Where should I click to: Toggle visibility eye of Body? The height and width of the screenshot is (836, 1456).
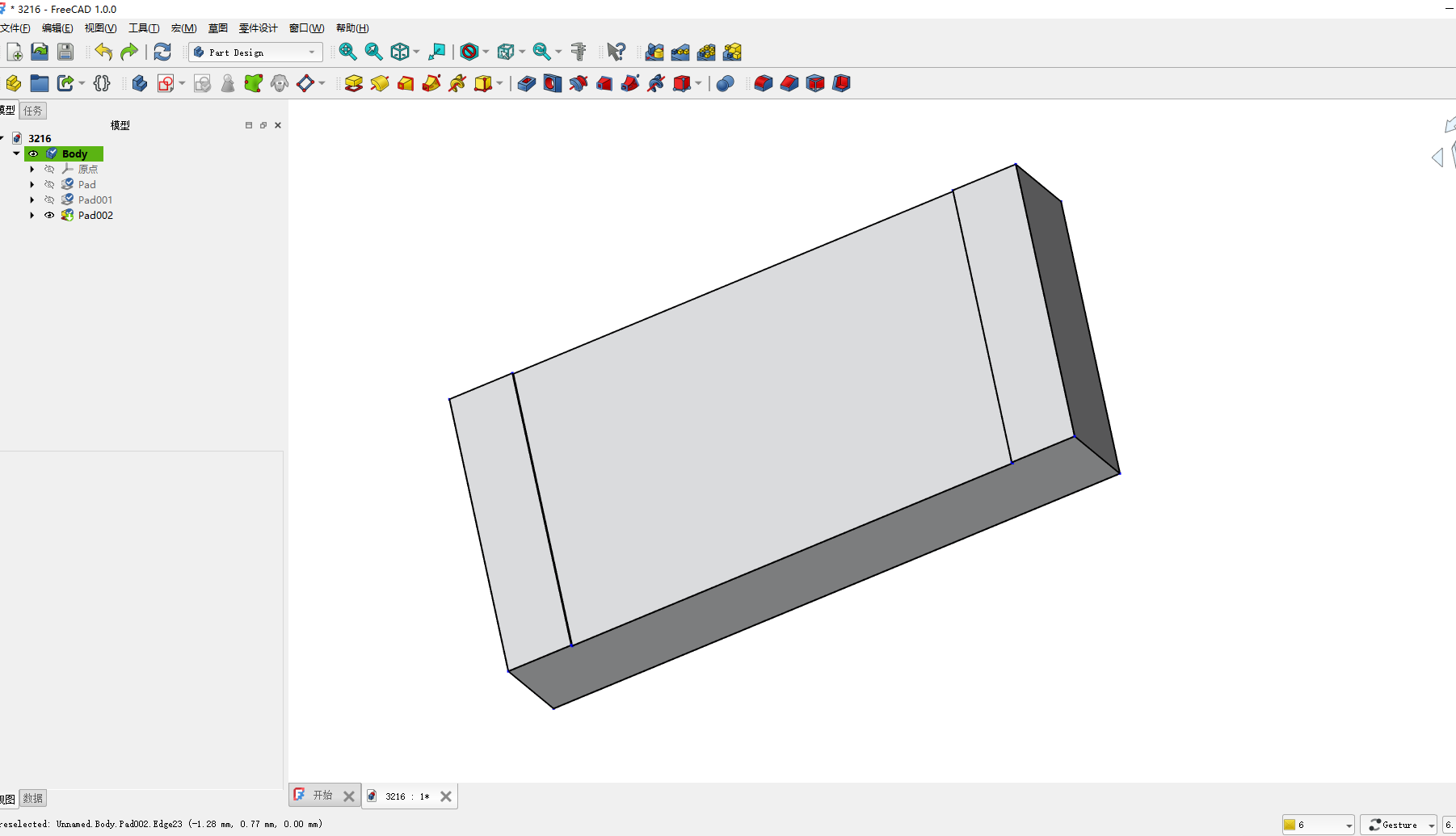click(x=33, y=153)
